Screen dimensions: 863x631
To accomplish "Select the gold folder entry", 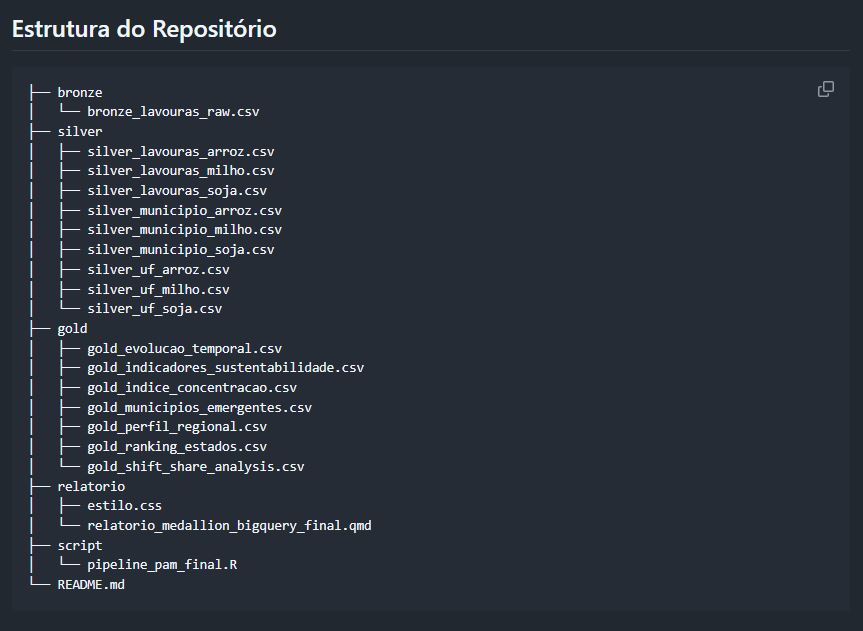I will (72, 328).
